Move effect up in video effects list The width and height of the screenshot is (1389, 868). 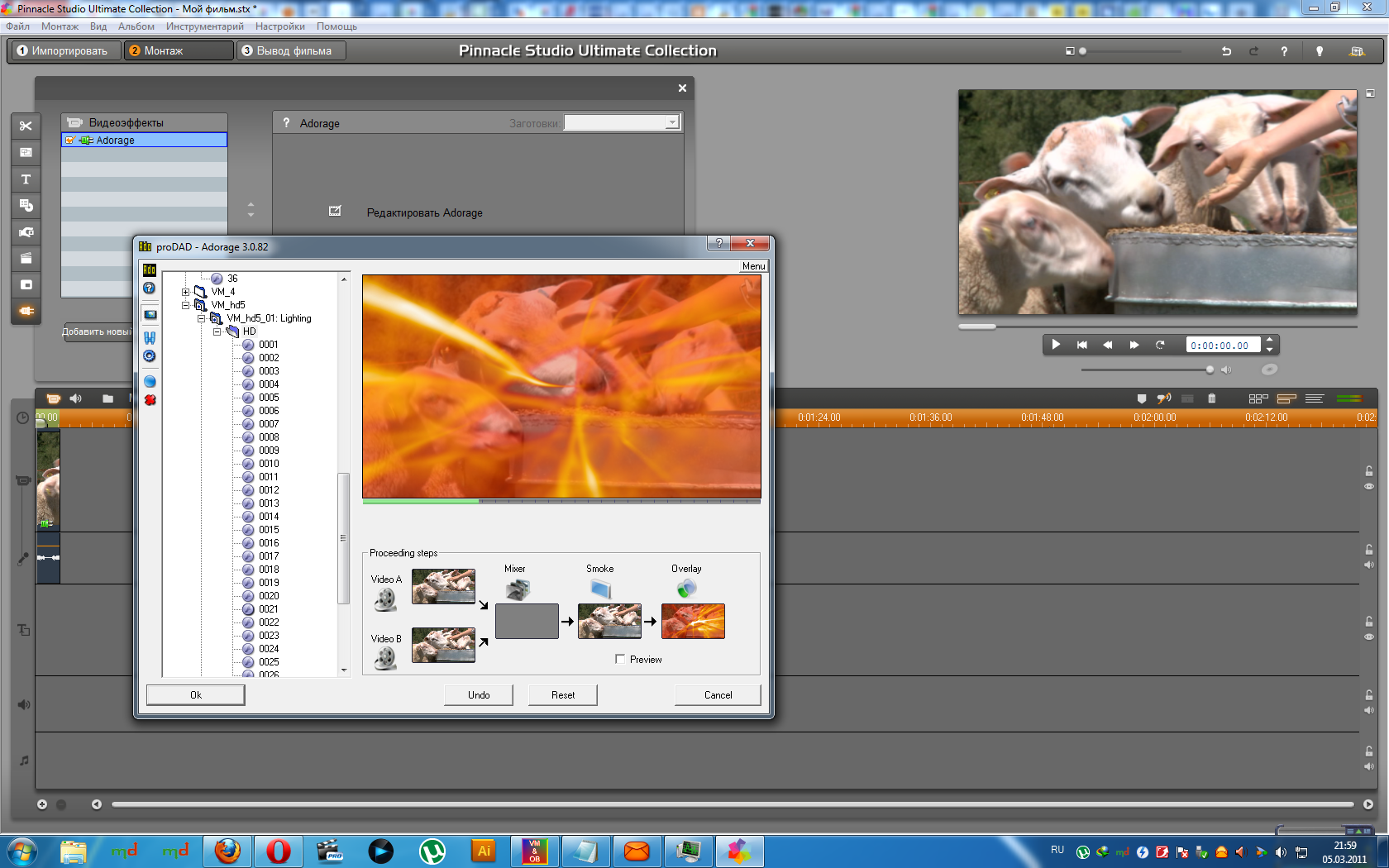click(251, 203)
